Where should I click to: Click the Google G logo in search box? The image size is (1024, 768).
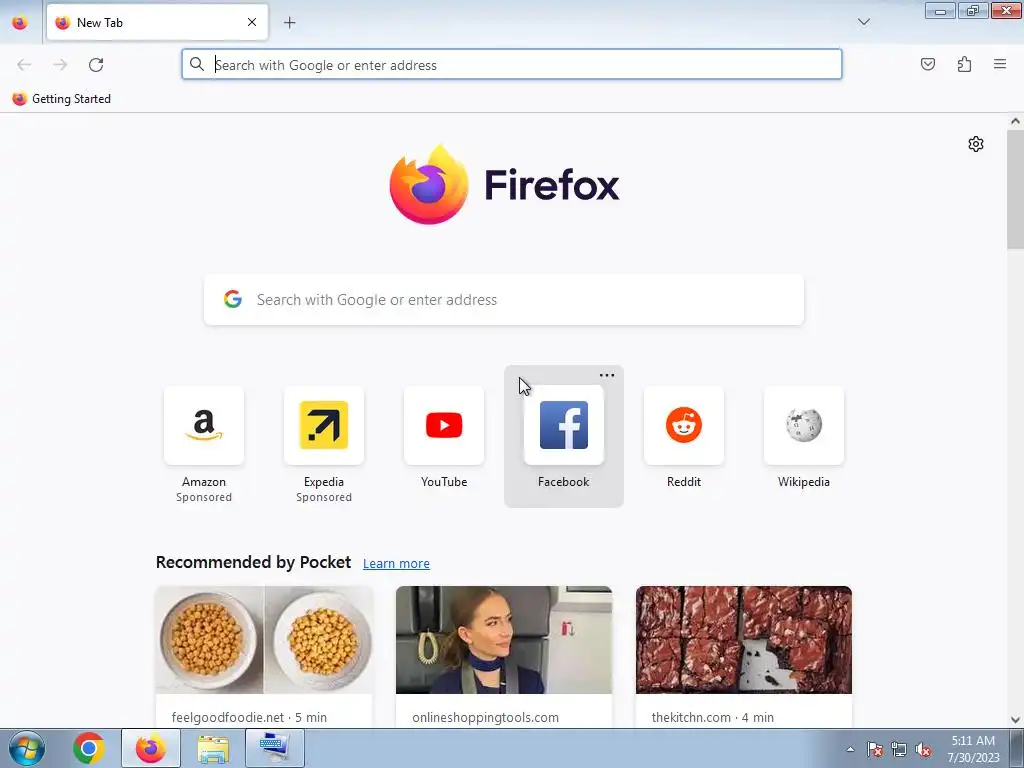[x=232, y=299]
